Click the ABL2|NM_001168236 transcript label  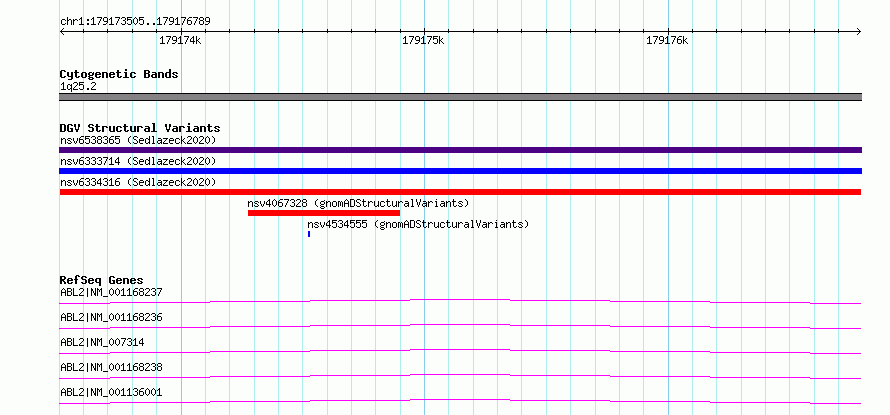111,317
